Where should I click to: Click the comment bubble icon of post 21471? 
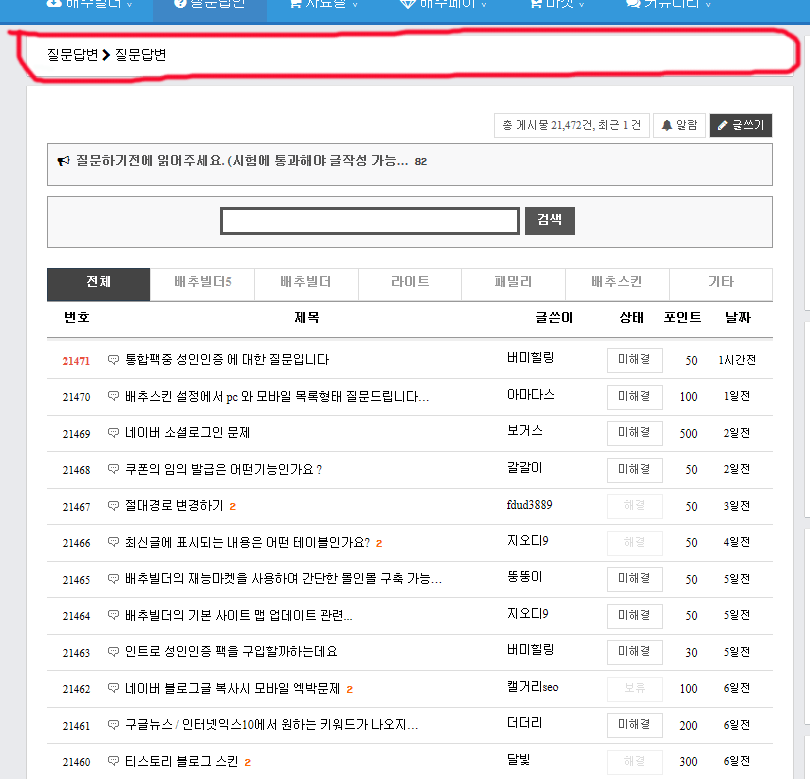(x=113, y=360)
